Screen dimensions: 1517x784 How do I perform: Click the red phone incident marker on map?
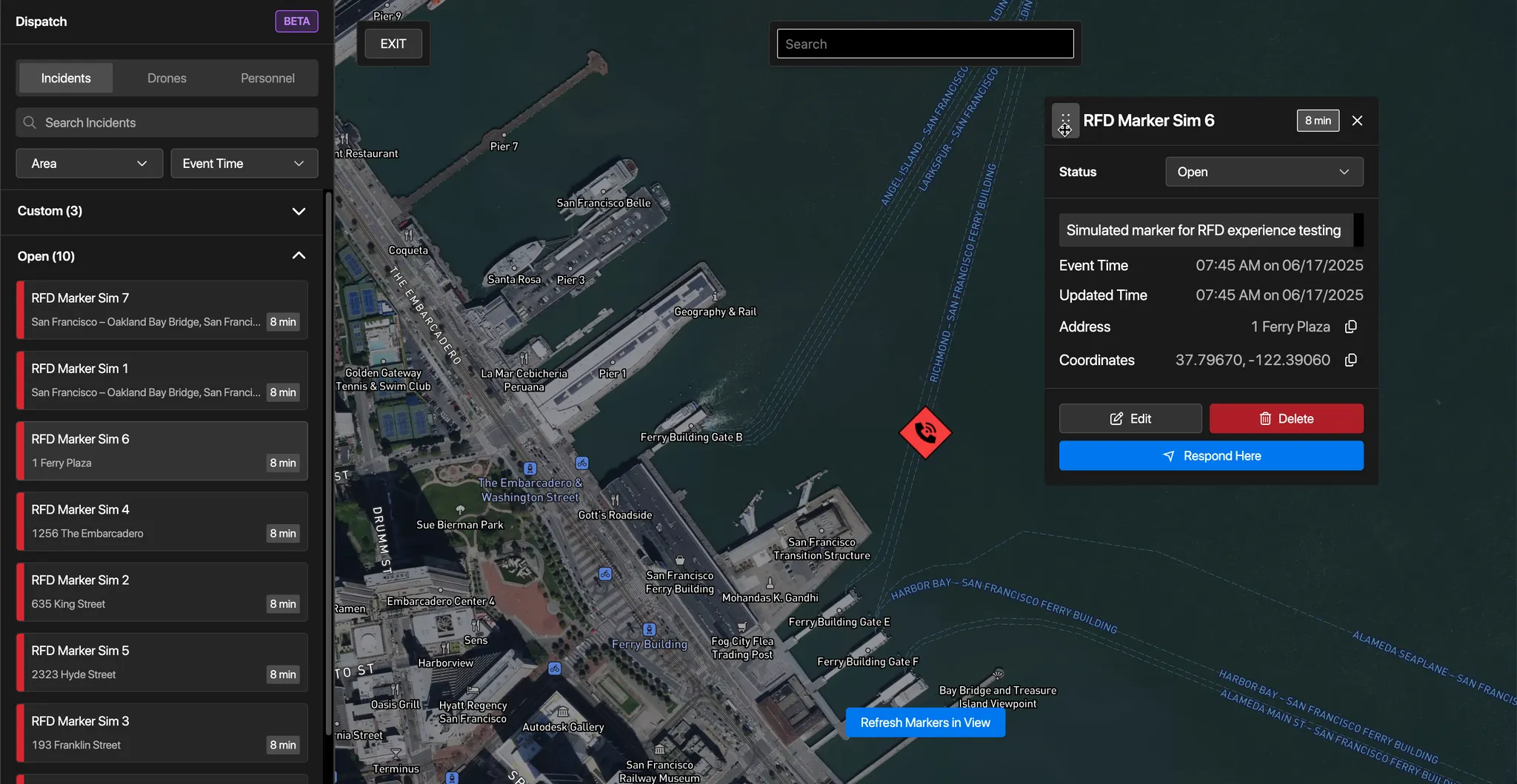pos(925,432)
